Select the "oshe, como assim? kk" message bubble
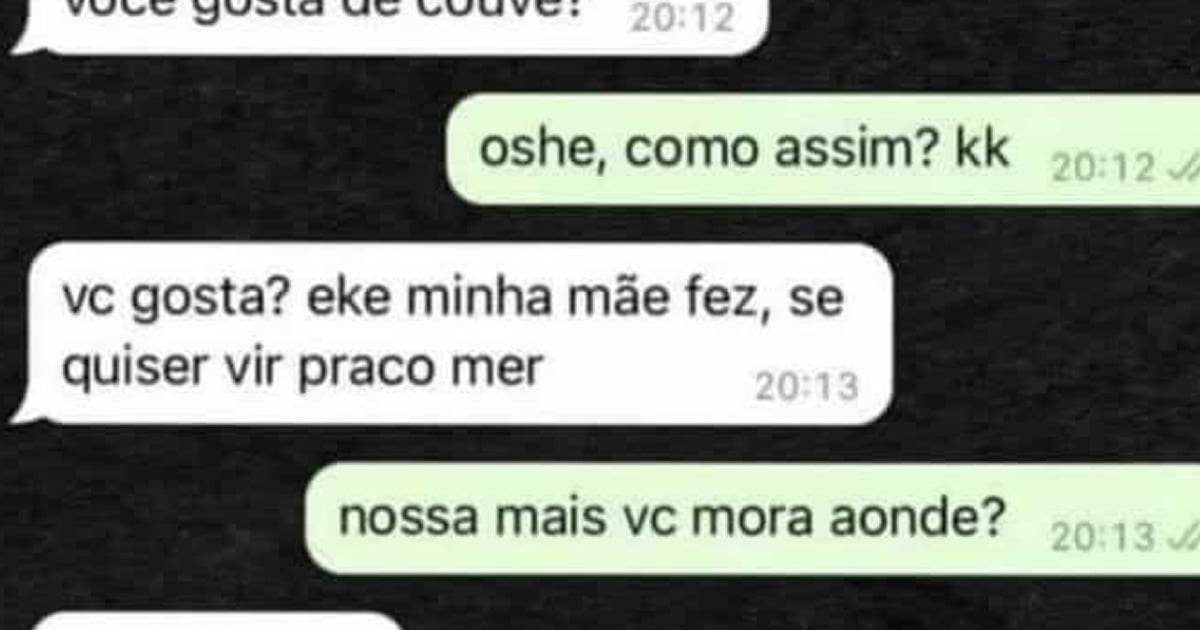1200x630 pixels. (x=823, y=149)
